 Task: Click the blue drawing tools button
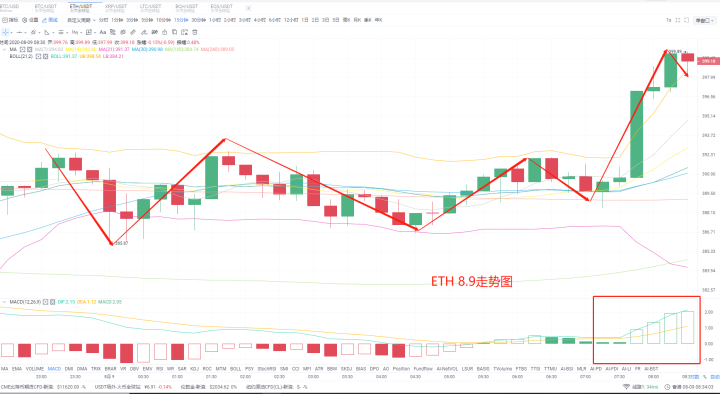pyautogui.click(x=50, y=20)
